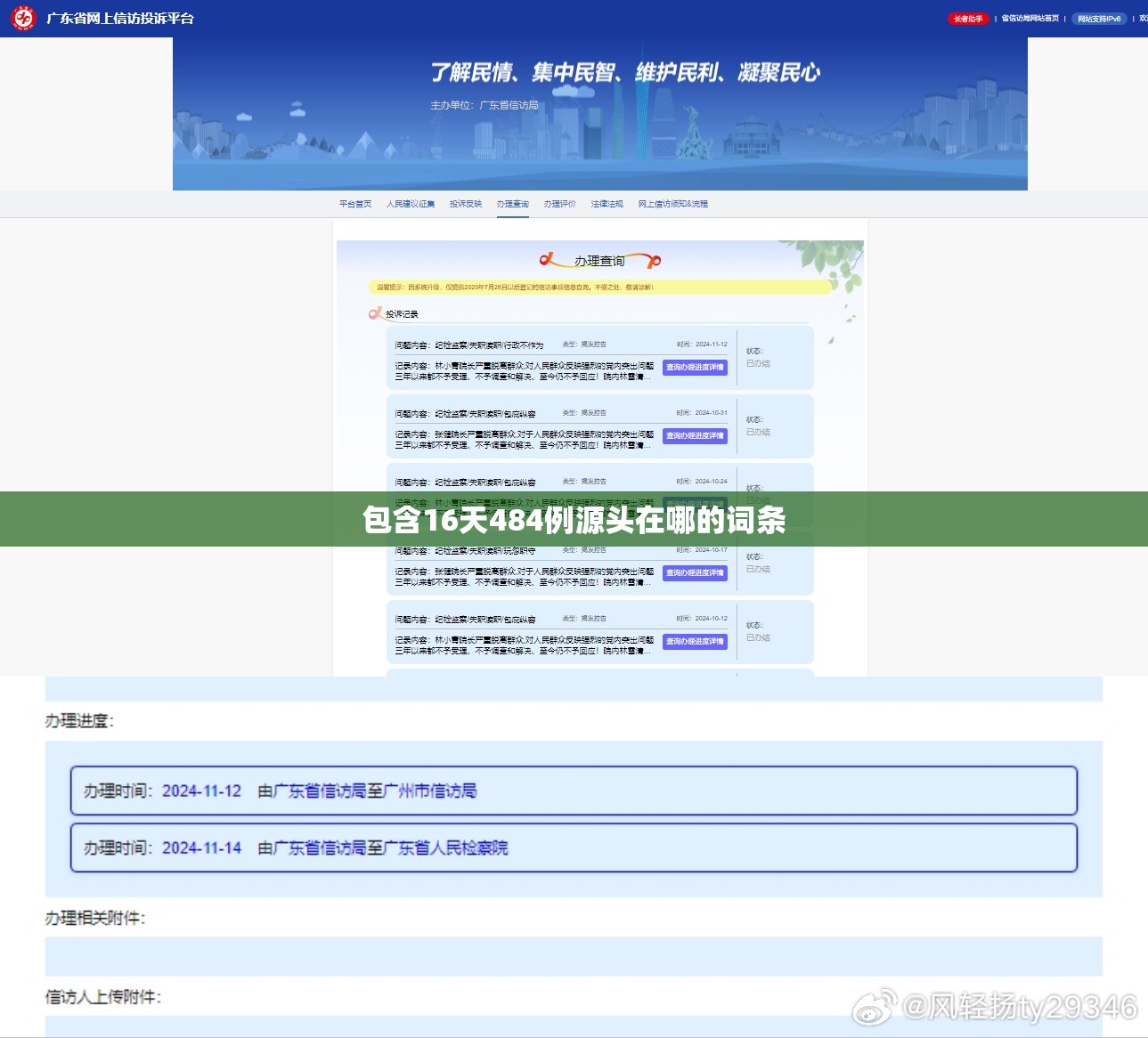
Task: Click the platform logo emblem icon
Action: coord(23,18)
